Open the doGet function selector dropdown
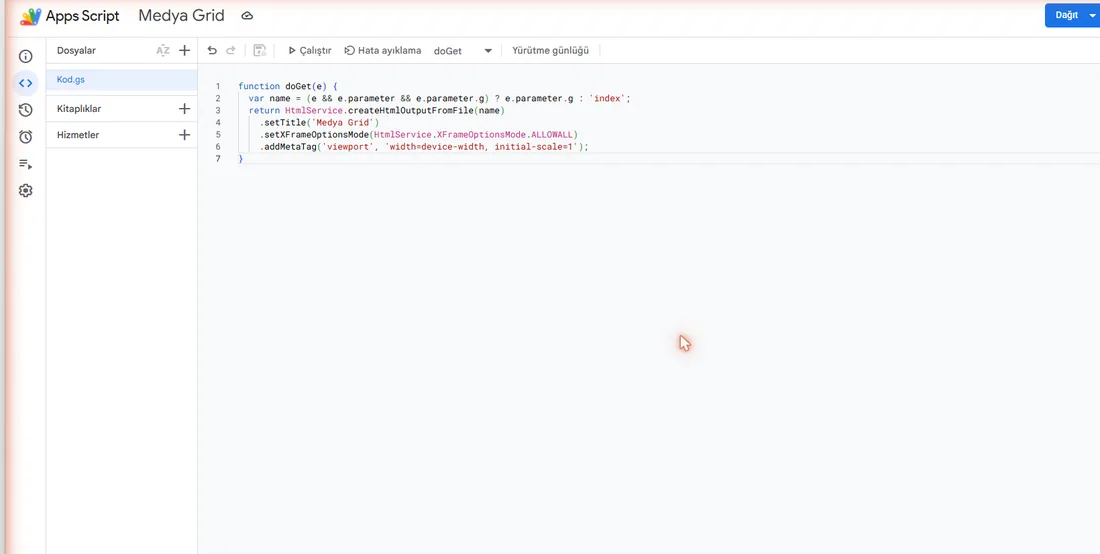 (463, 50)
